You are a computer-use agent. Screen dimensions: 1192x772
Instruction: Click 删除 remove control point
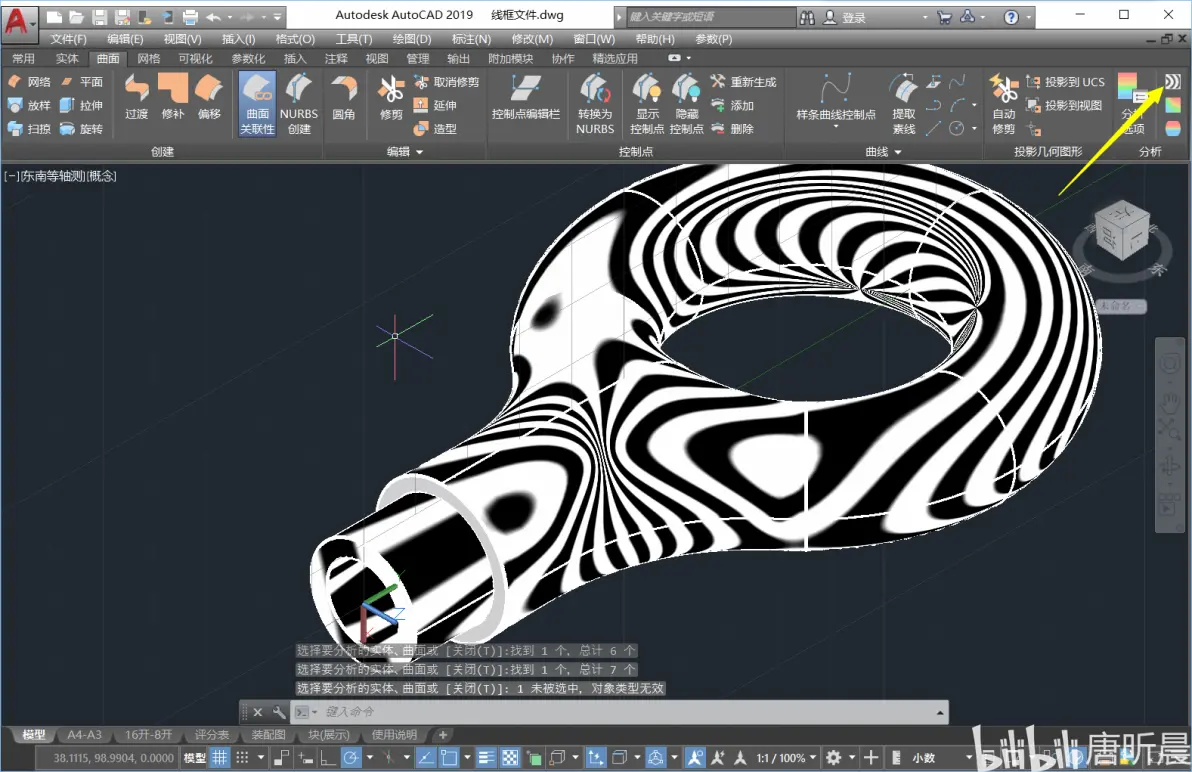click(733, 129)
